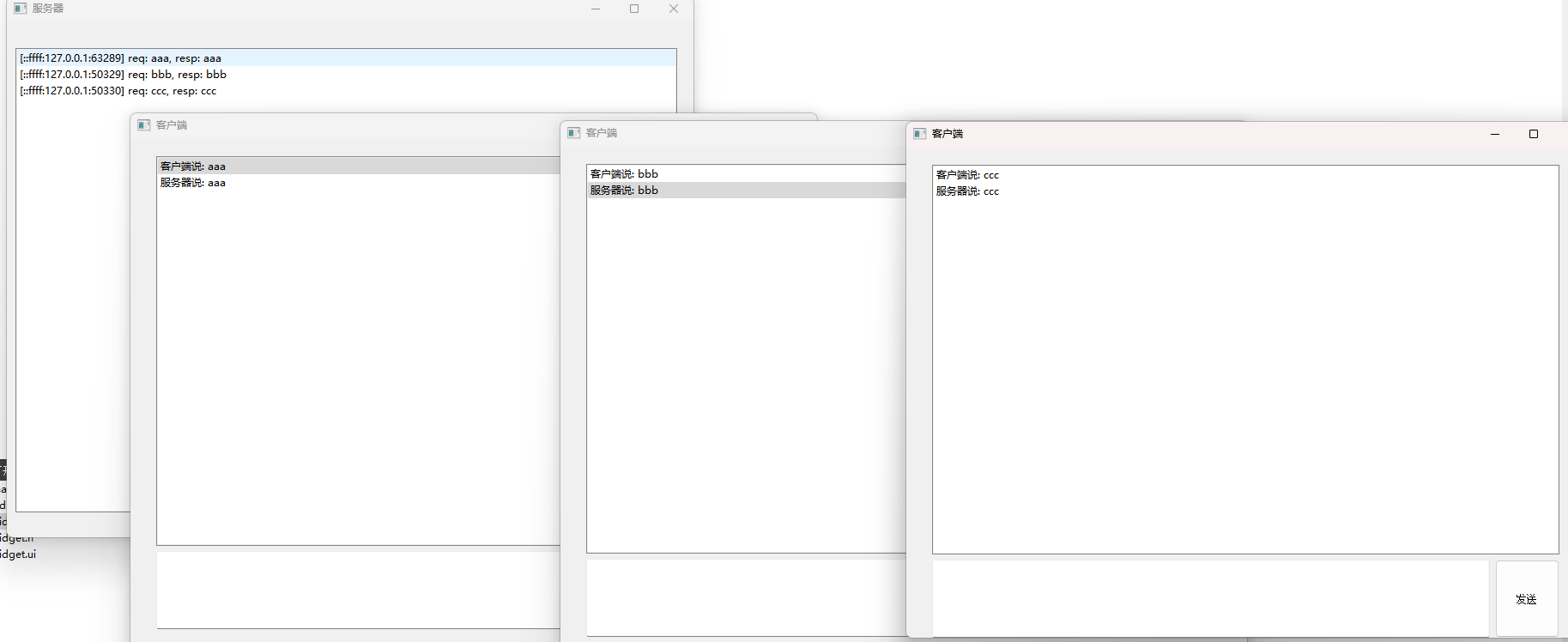Viewport: 1568px width, 642px height.
Task: Select '客户端说: ccc' row in front client
Action: point(1245,175)
